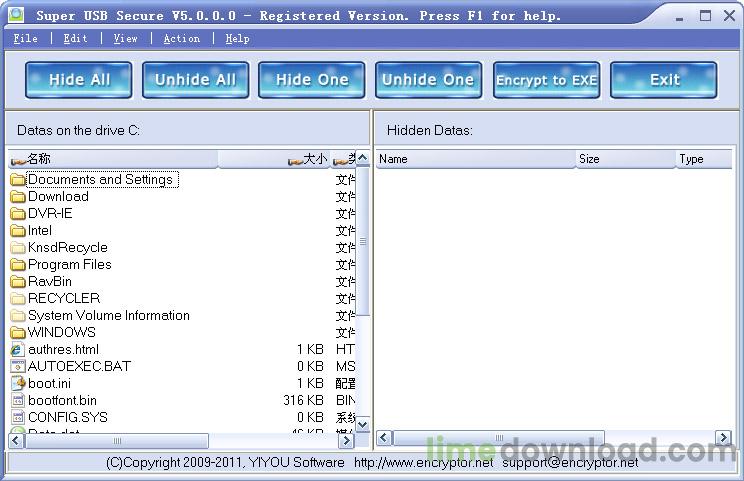744x481 pixels.
Task: Click the CONFIG.SYS file icon
Action: point(18,418)
